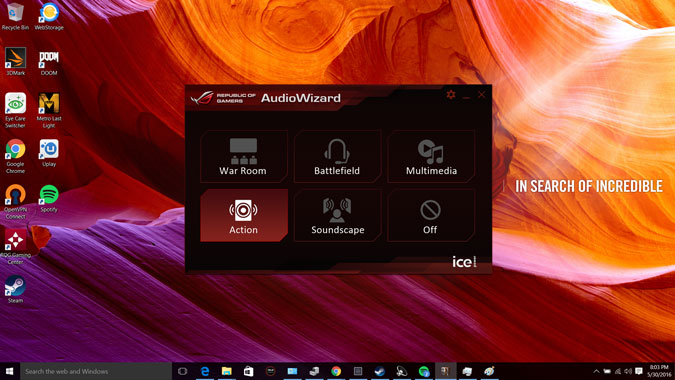The width and height of the screenshot is (675, 380).
Task: Open the Windows Start menu
Action: (x=9, y=371)
